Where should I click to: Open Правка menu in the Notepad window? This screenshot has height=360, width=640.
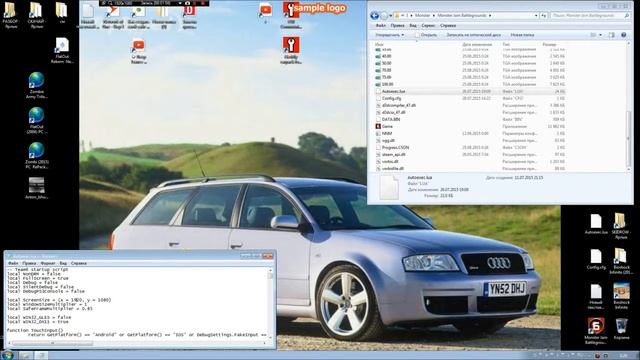pyautogui.click(x=29, y=263)
